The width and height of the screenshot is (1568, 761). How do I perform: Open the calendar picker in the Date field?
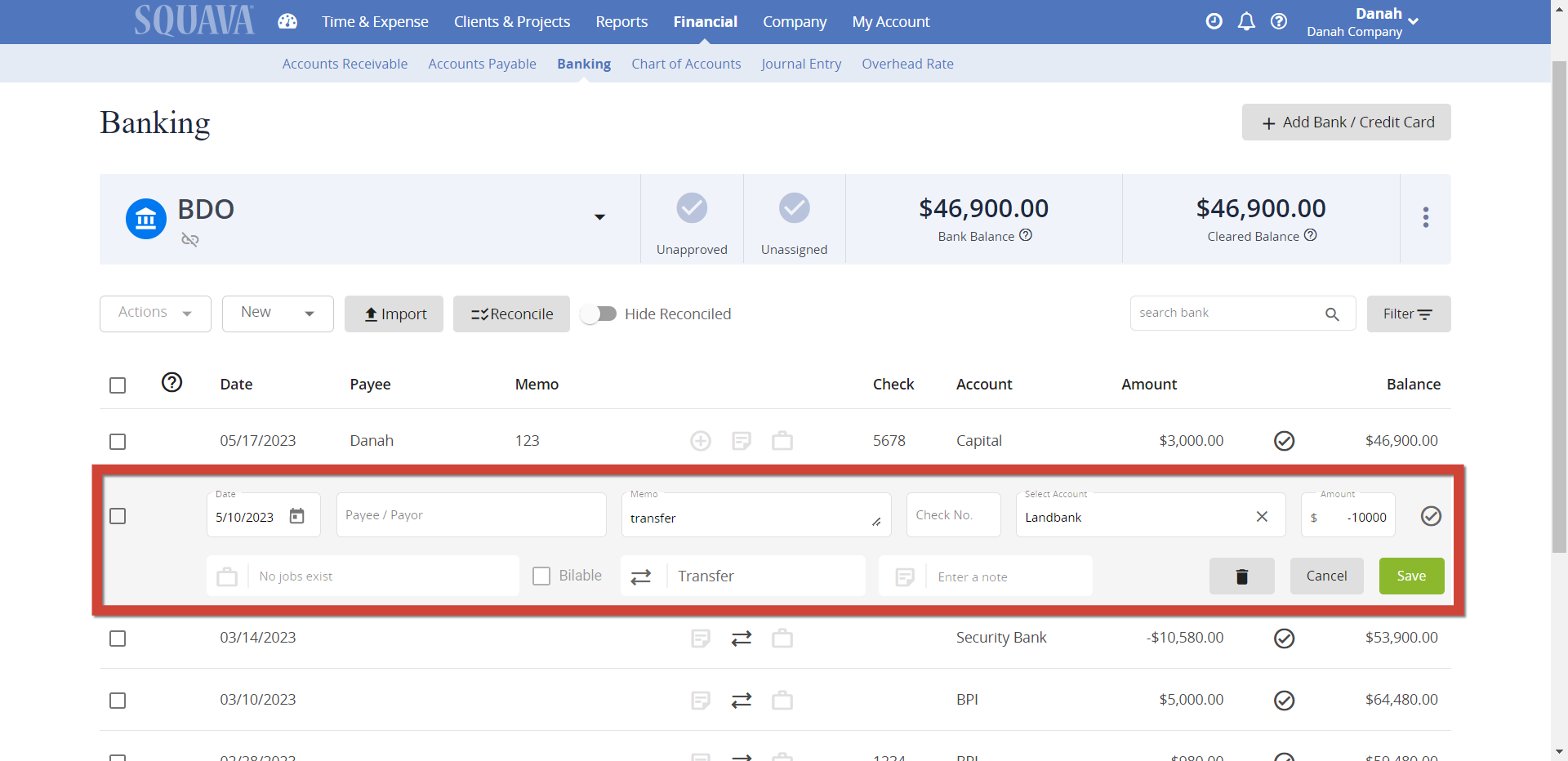[296, 515]
